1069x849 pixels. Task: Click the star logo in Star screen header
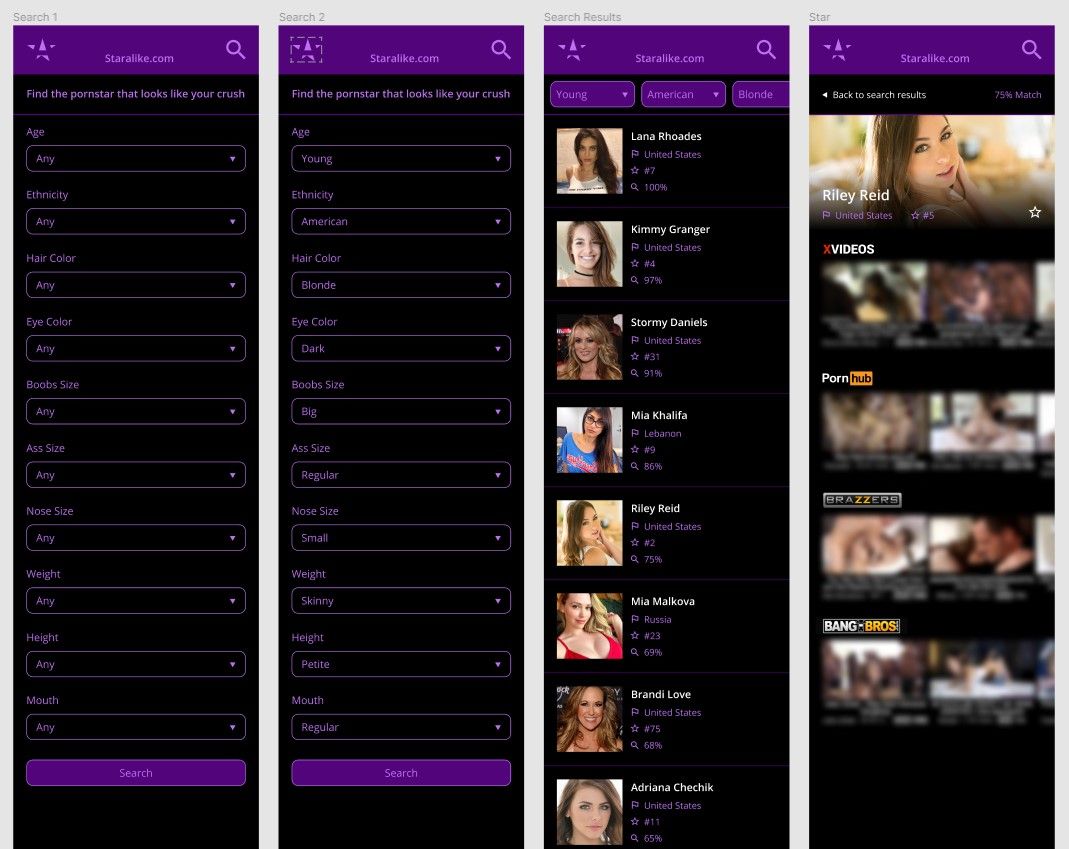click(837, 50)
